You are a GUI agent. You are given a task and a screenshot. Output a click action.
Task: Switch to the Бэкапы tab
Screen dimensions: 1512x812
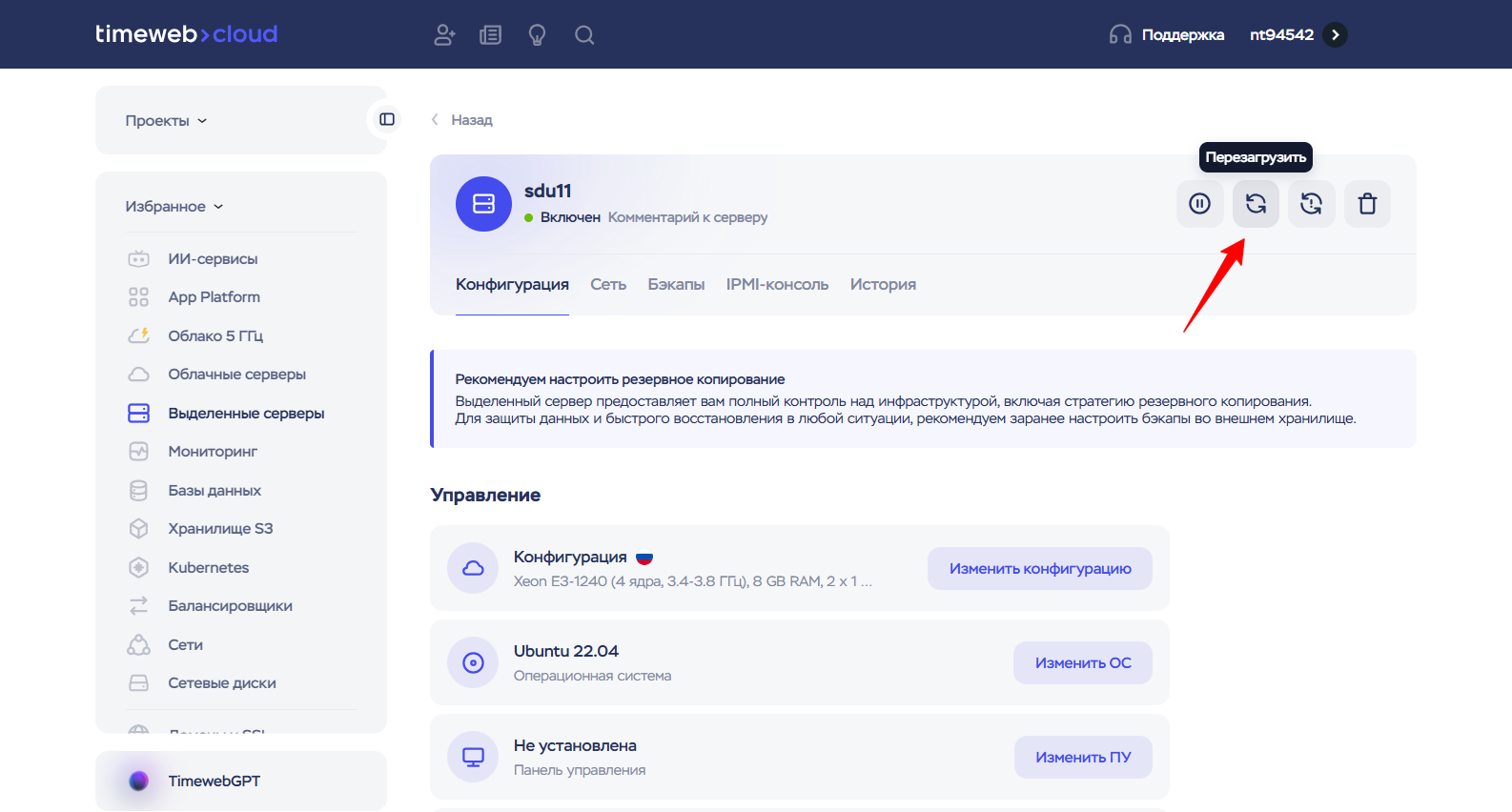click(x=676, y=284)
